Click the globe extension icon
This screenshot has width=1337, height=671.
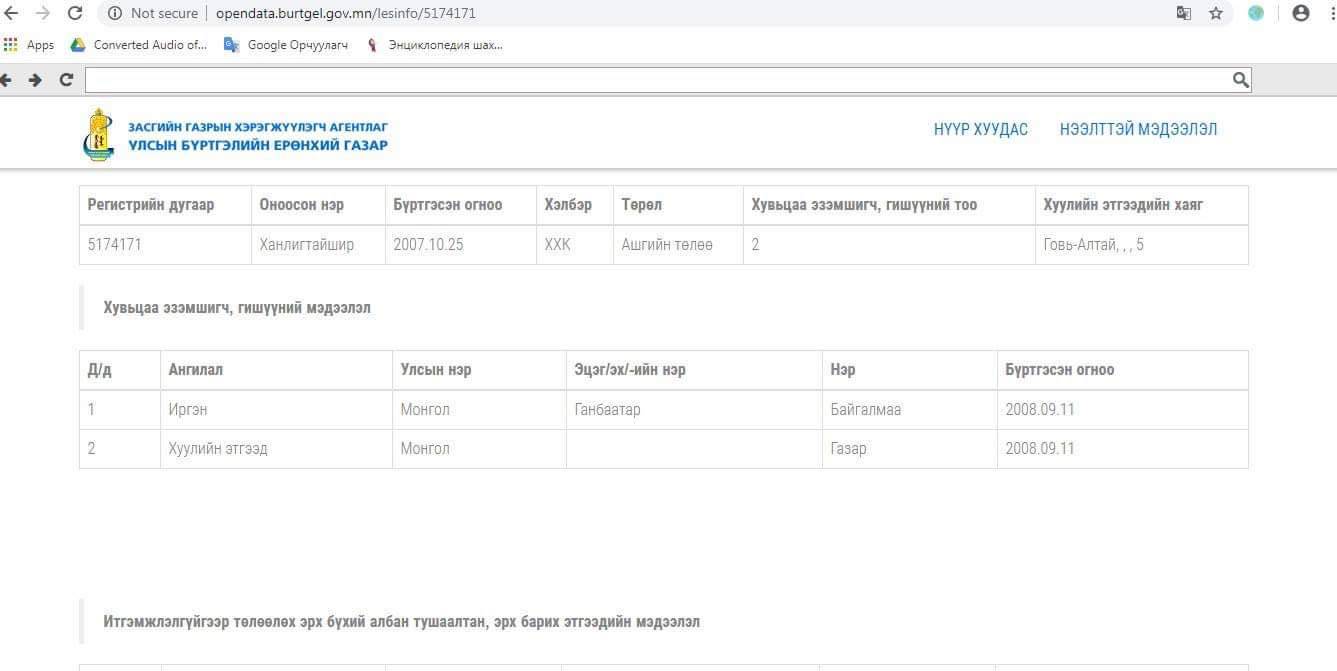coord(1256,13)
